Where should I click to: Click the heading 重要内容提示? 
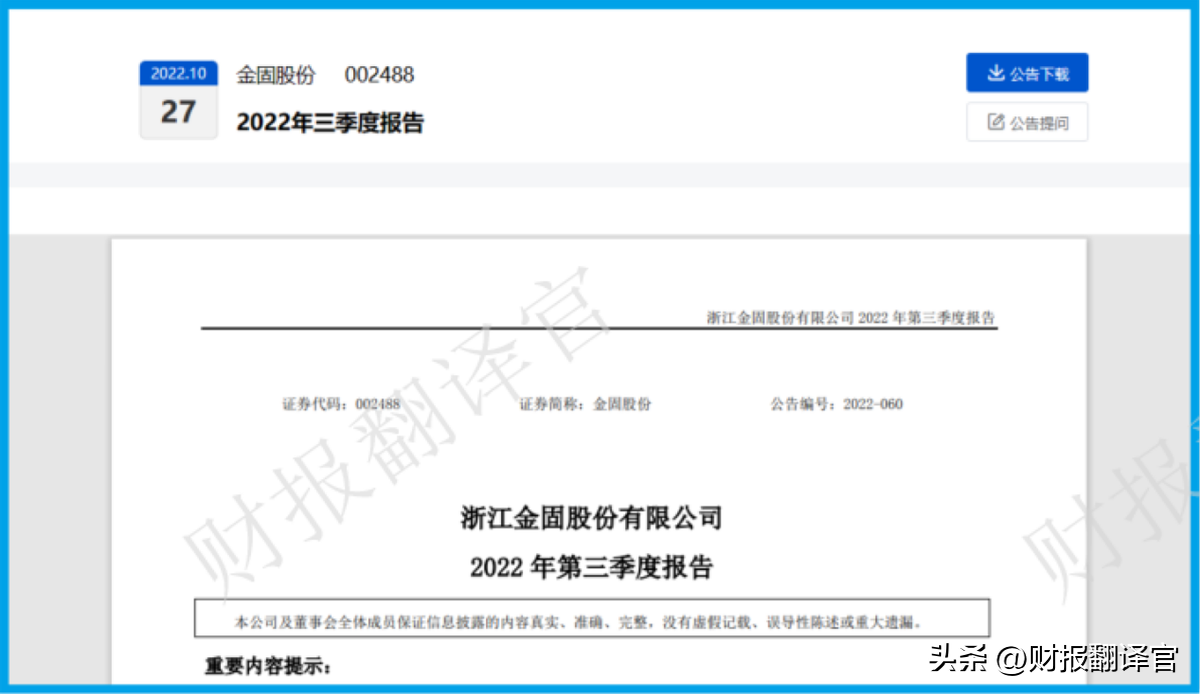(268, 665)
